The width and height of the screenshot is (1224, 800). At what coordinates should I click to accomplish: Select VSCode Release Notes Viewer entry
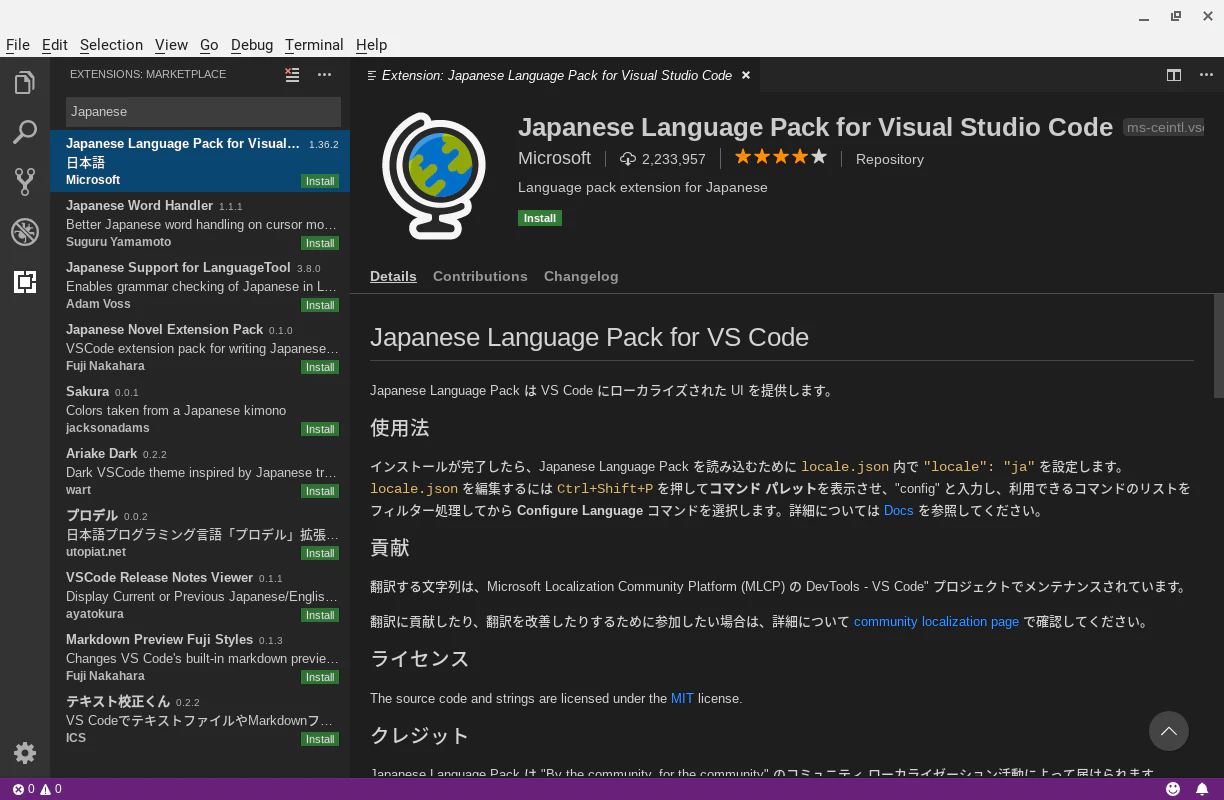pyautogui.click(x=200, y=595)
